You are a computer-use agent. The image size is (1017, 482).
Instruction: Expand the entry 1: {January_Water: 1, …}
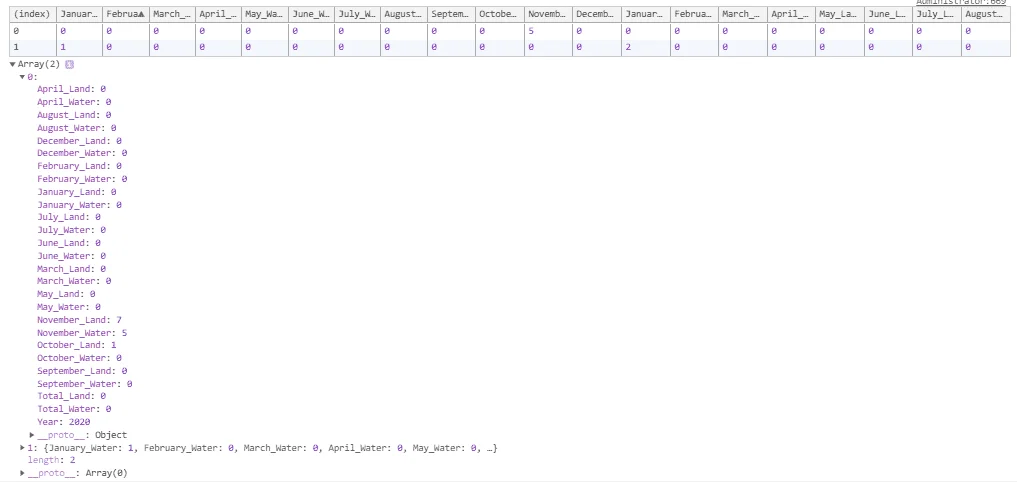(x=23, y=448)
